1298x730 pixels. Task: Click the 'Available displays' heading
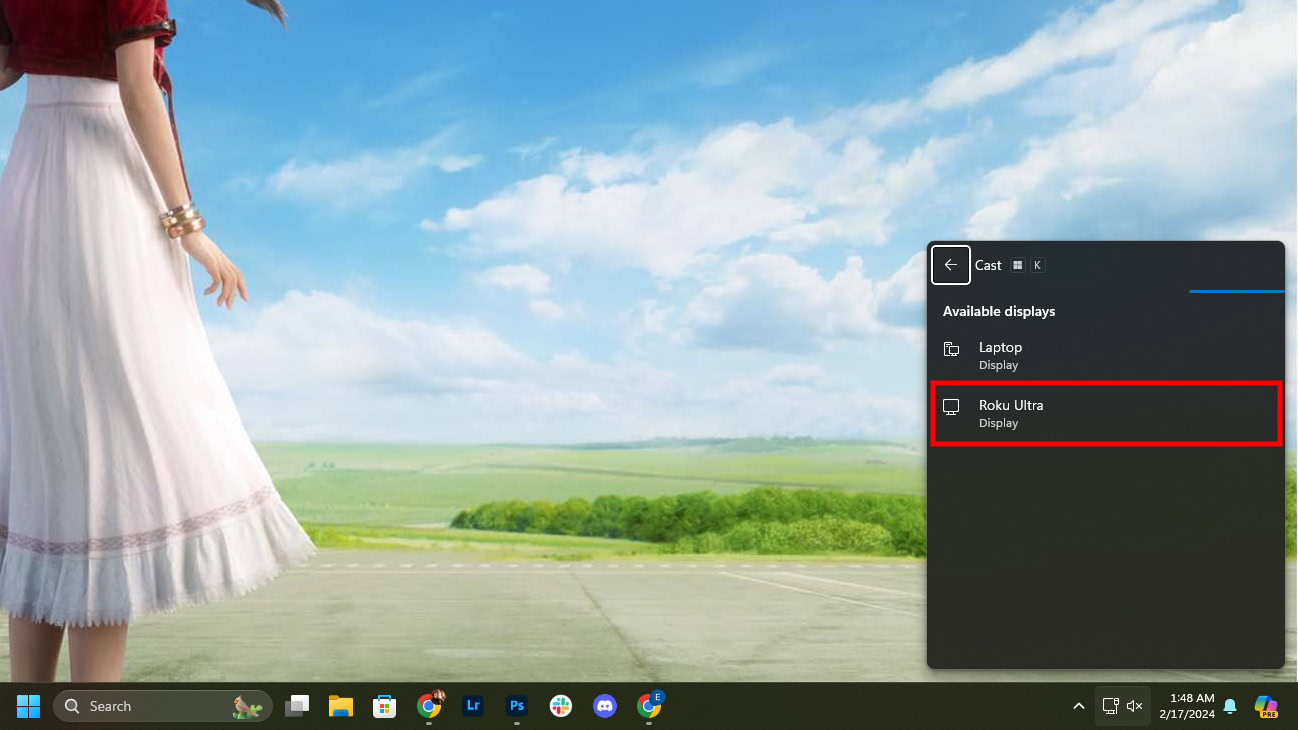(x=999, y=311)
